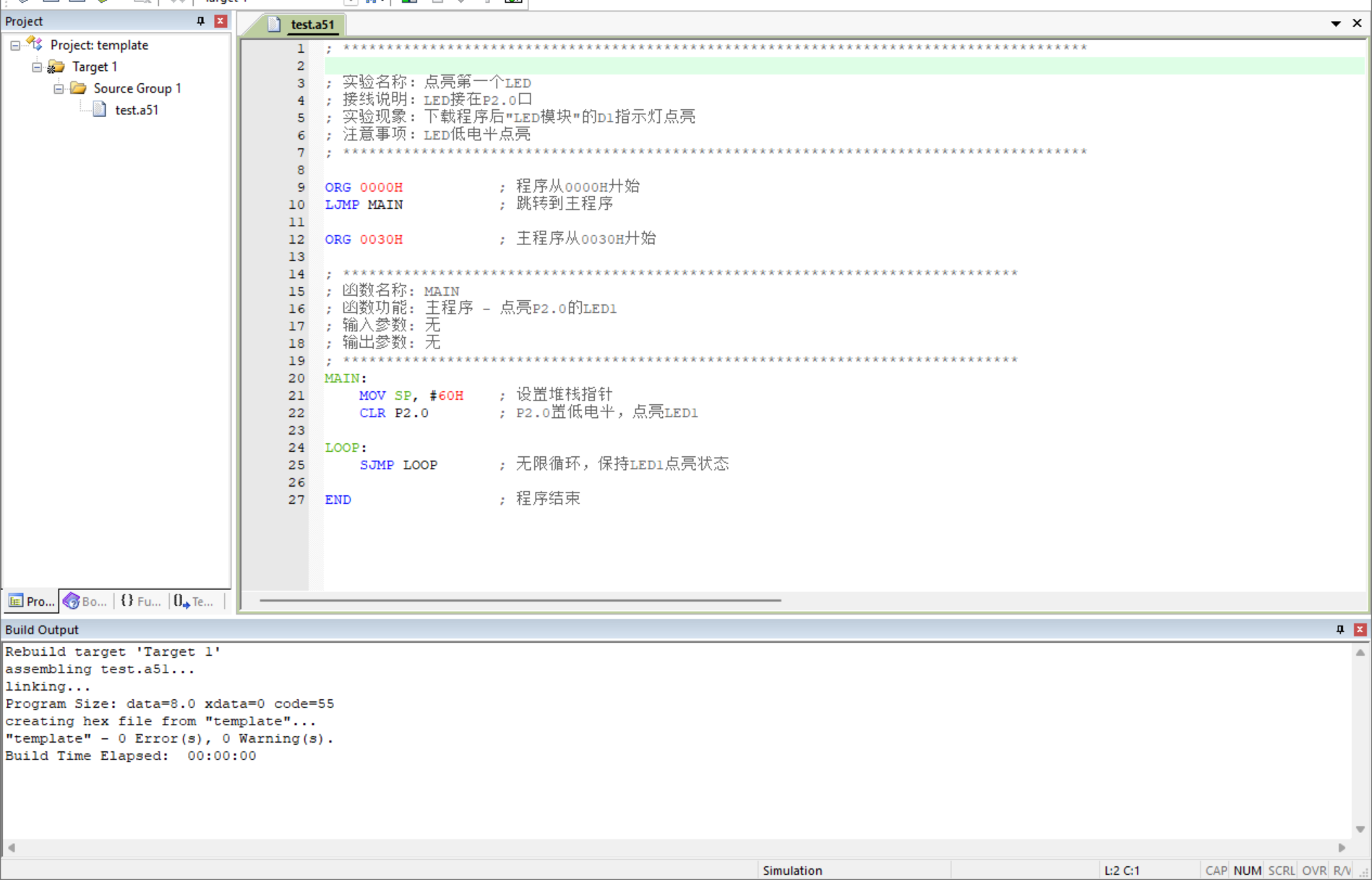Screen dimensions: 1372x880
Task: Click the 'MOV SP, #60H' instruction
Action: click(411, 396)
